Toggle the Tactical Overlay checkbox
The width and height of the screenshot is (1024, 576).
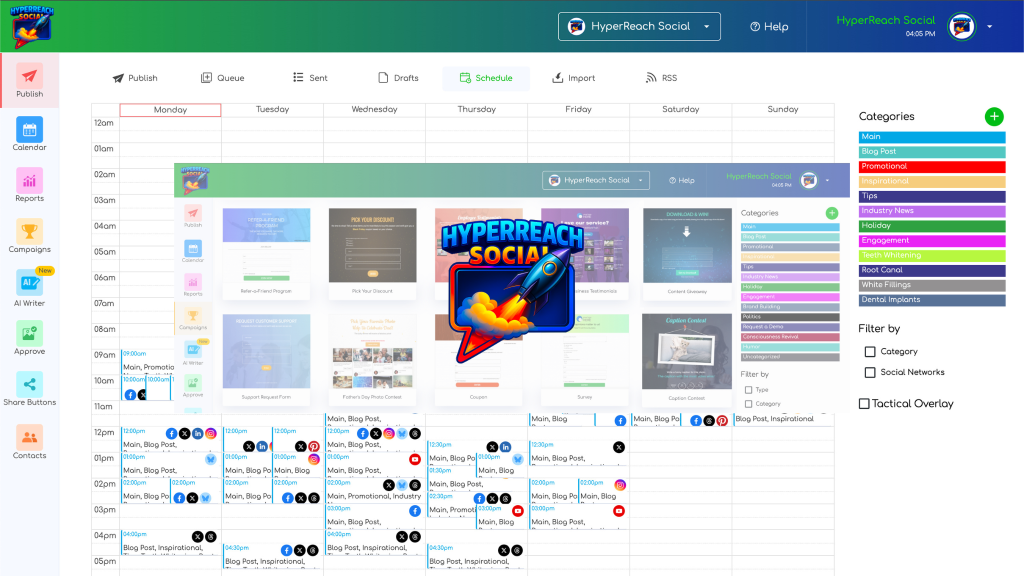864,404
